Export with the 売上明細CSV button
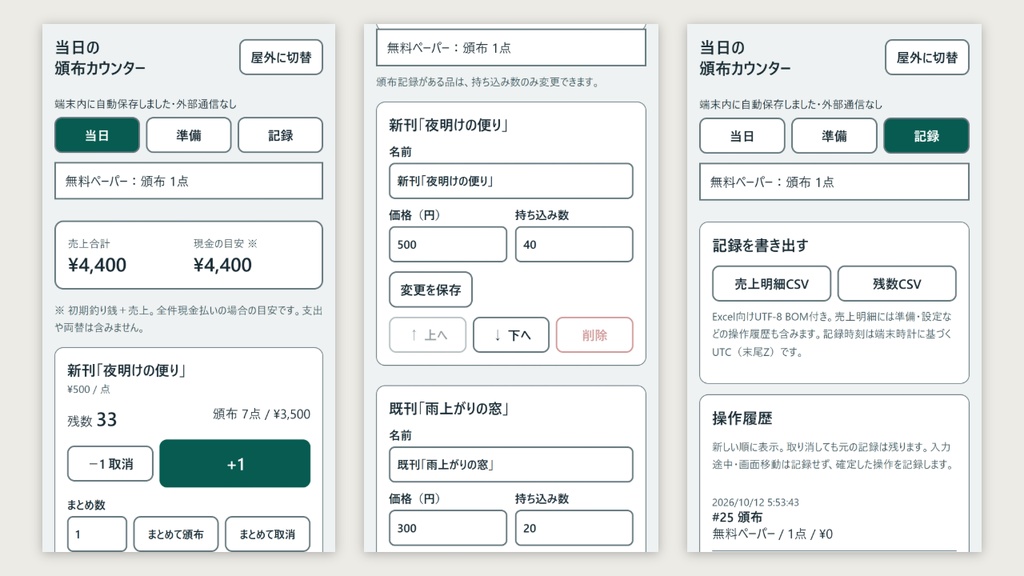 point(771,283)
